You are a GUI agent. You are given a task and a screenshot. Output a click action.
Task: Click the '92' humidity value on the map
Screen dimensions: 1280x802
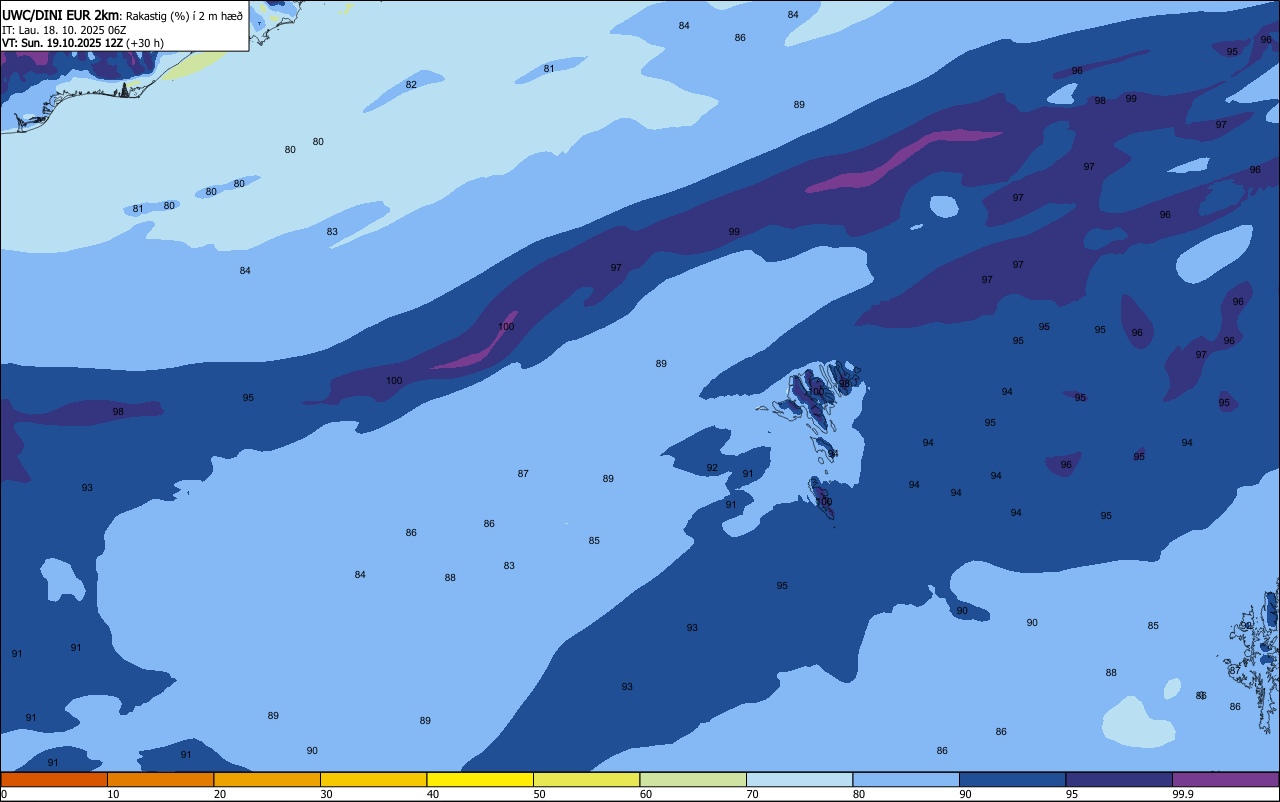(x=712, y=468)
